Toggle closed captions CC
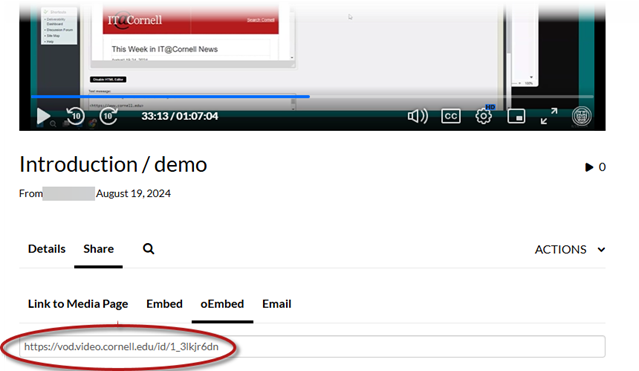Screen dimensions: 639x371 [x=451, y=116]
